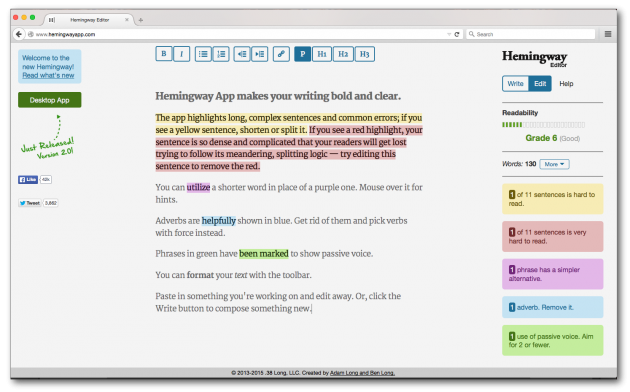This screenshot has height=392, width=630.
Task: Apply Heading 2 style
Action: (x=343, y=54)
